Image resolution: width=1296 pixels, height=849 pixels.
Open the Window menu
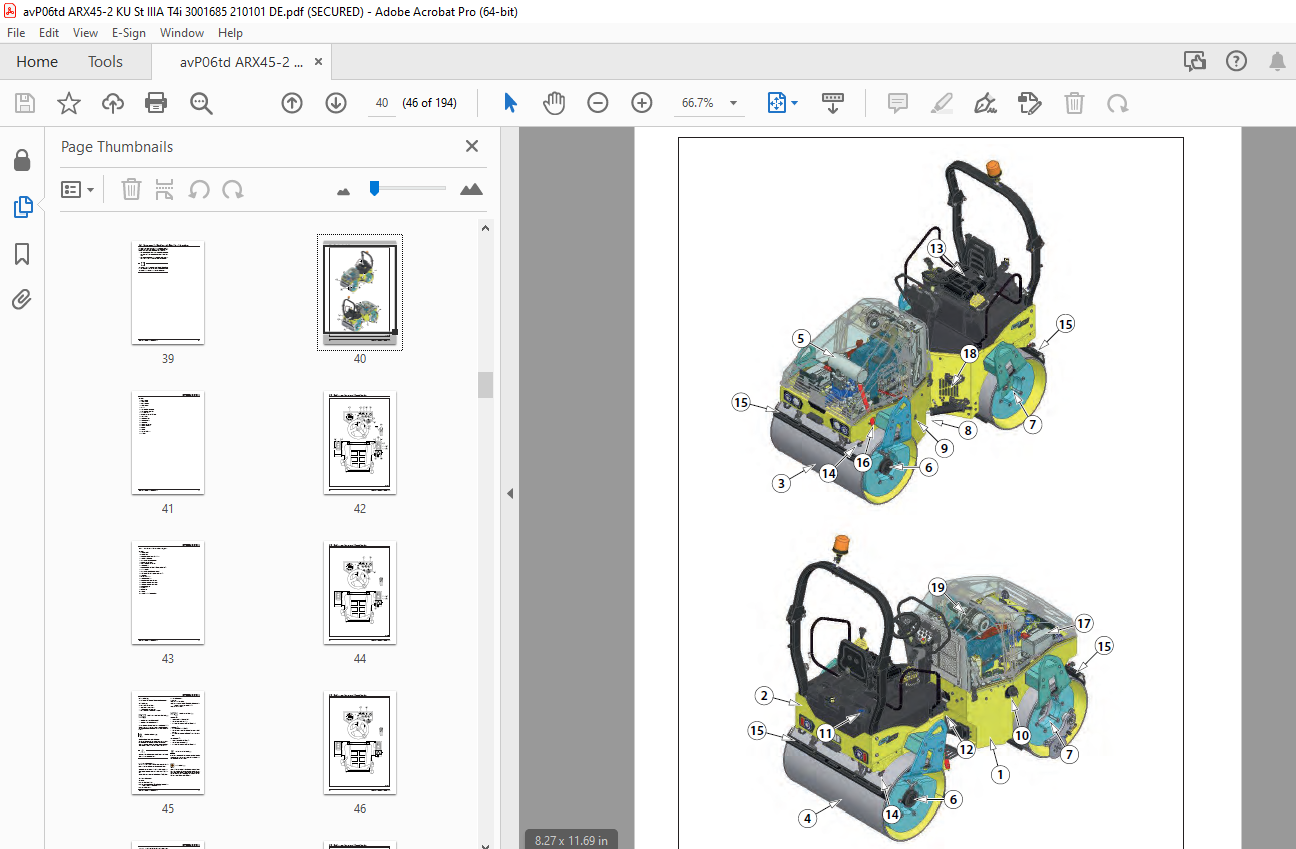coord(182,32)
